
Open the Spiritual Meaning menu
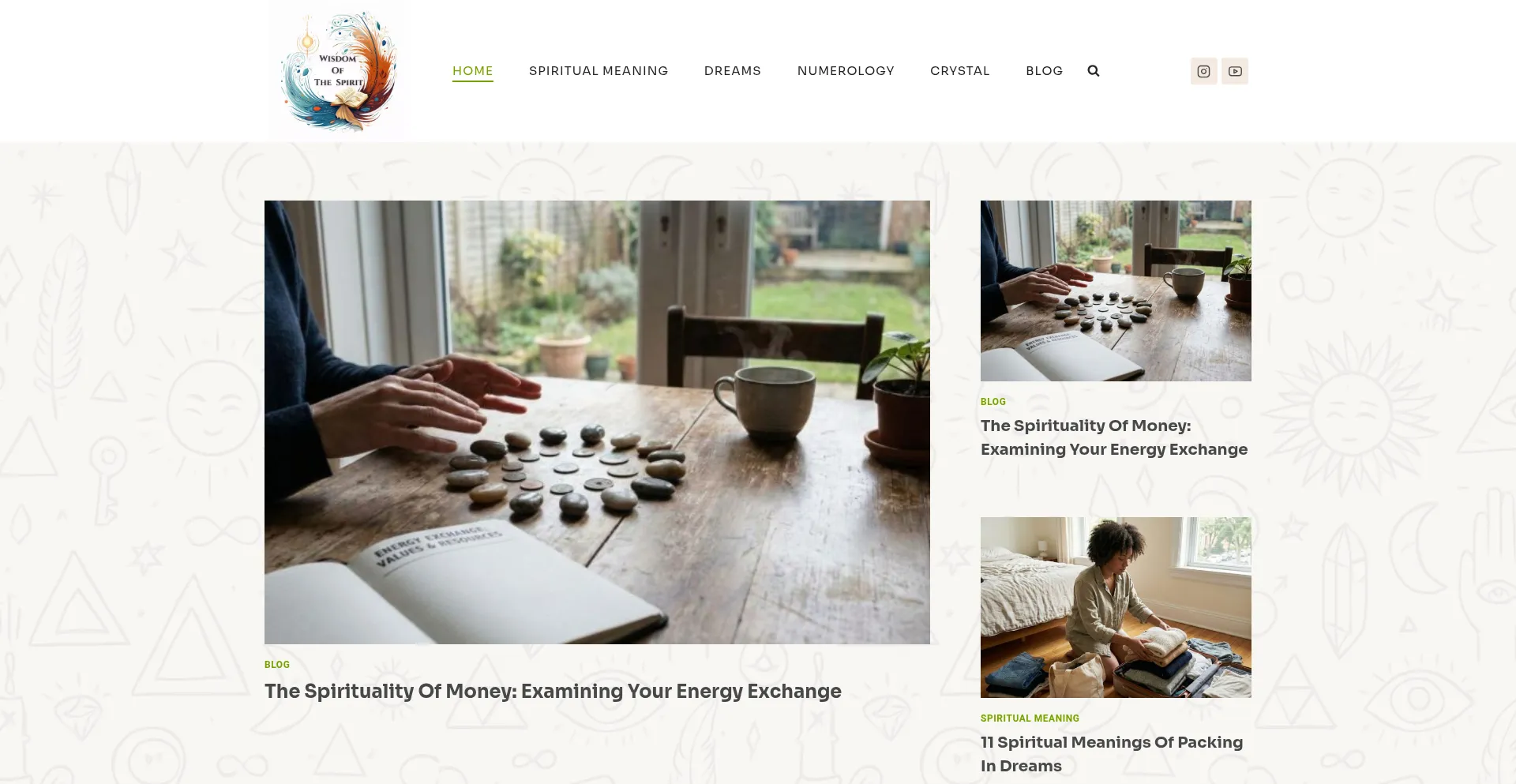pos(599,71)
